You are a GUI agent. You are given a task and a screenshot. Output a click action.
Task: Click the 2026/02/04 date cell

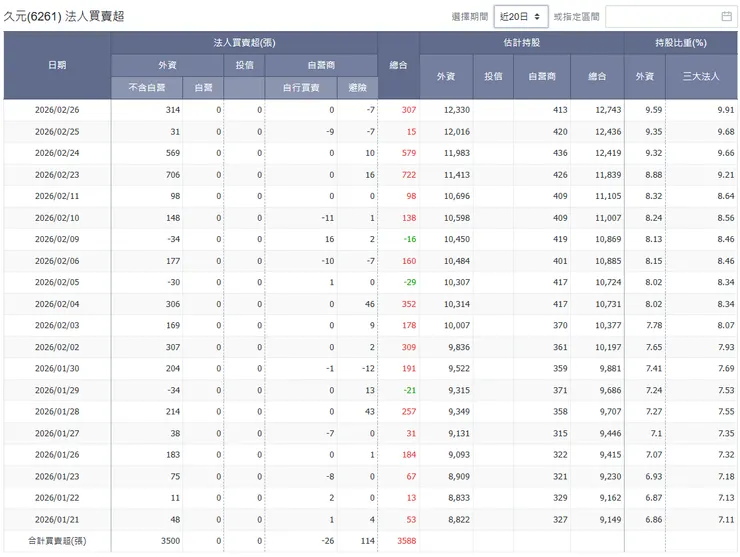[x=57, y=304]
